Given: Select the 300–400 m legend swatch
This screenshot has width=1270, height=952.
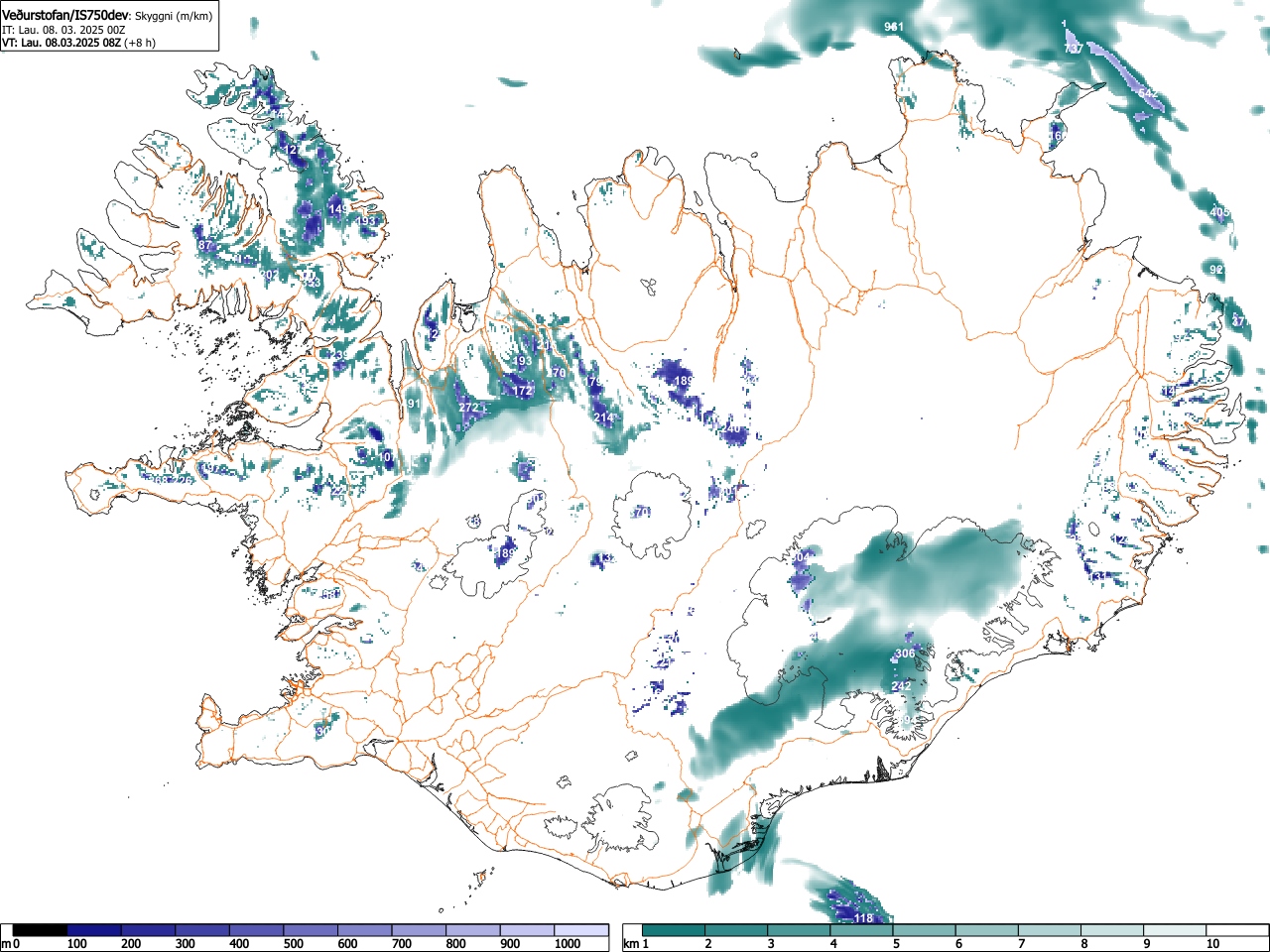Looking at the screenshot, I should (202, 930).
